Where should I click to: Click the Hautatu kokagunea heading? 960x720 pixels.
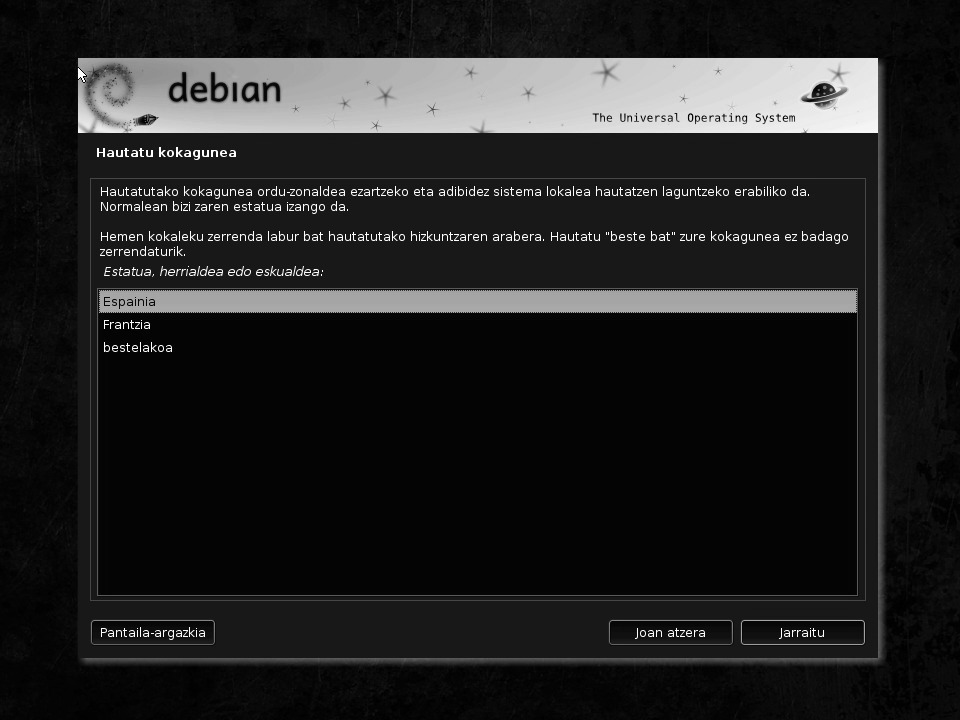[x=166, y=152]
